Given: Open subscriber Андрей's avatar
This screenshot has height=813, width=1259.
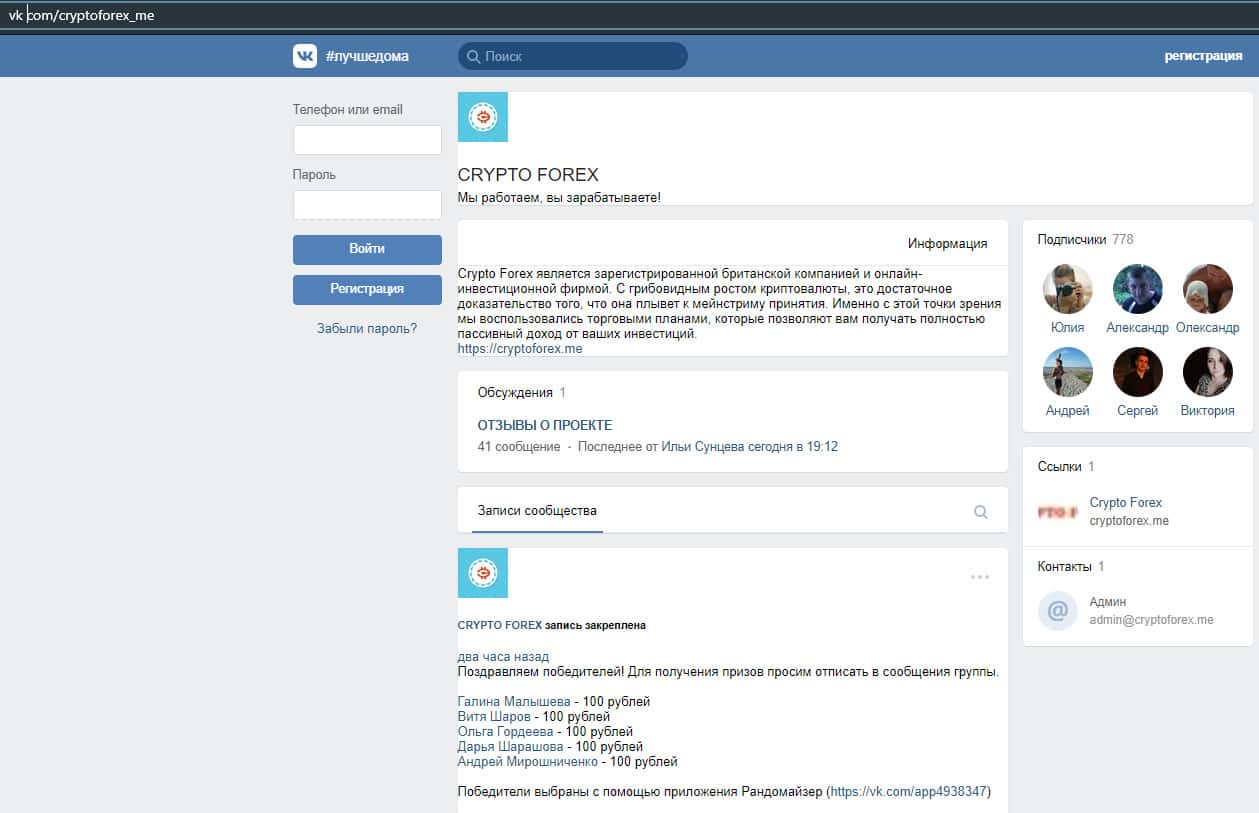Looking at the screenshot, I should click(x=1068, y=372).
